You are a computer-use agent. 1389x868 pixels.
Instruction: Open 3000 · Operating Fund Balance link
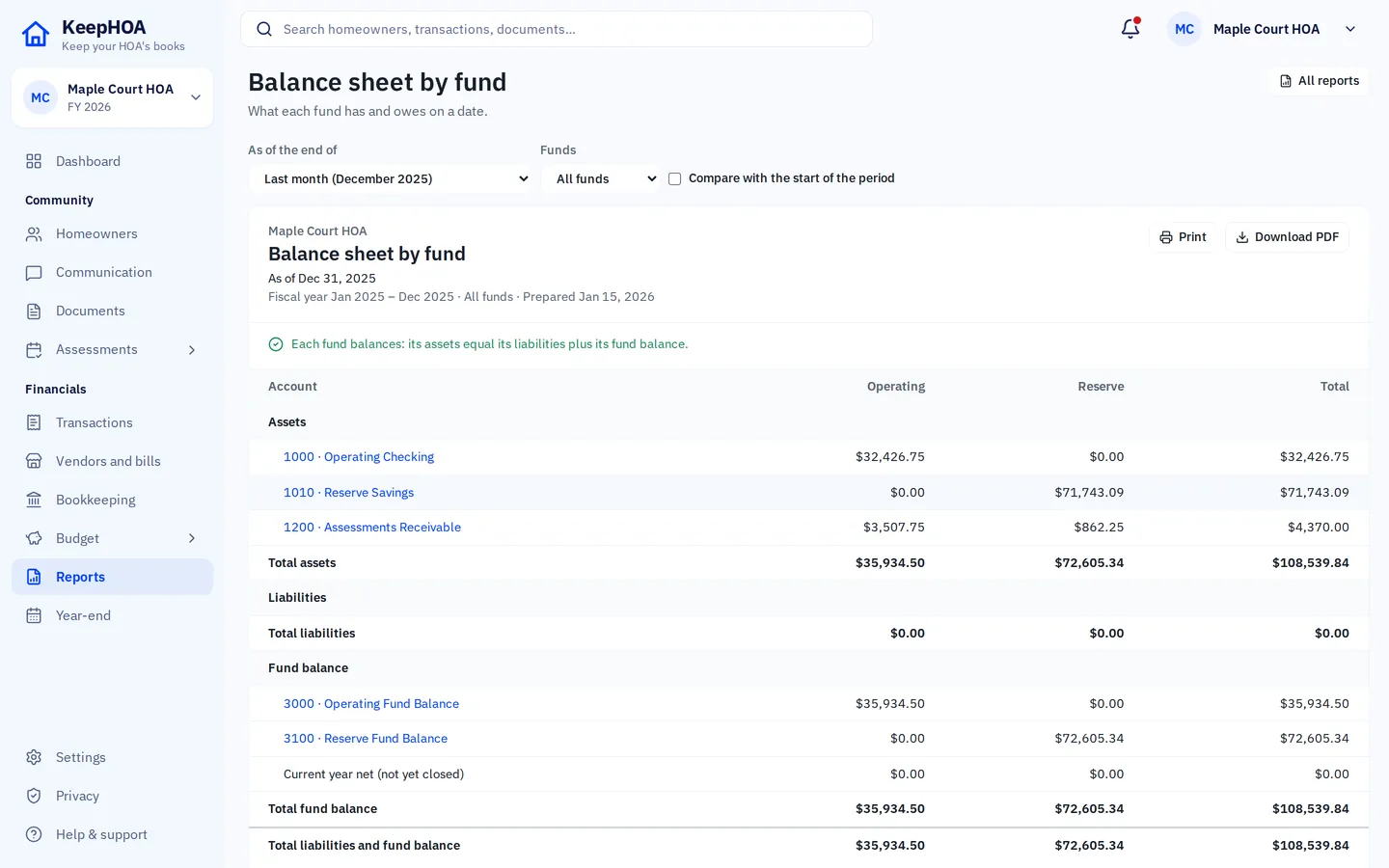[x=371, y=704]
